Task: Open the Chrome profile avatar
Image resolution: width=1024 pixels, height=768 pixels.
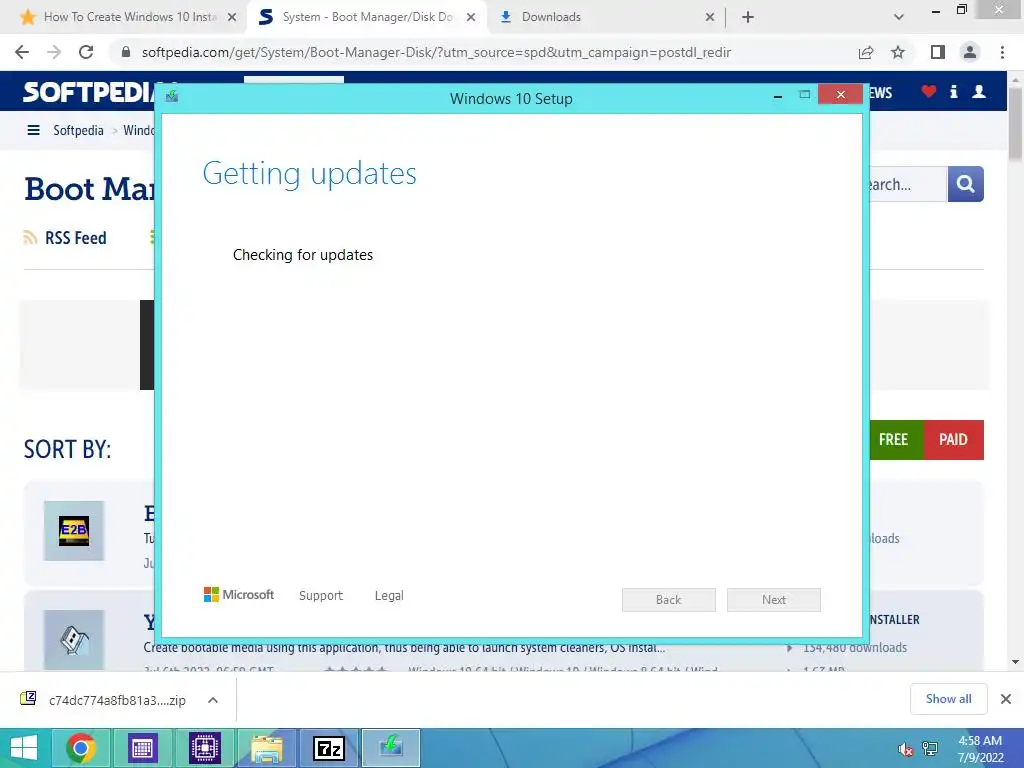Action: pos(970,52)
